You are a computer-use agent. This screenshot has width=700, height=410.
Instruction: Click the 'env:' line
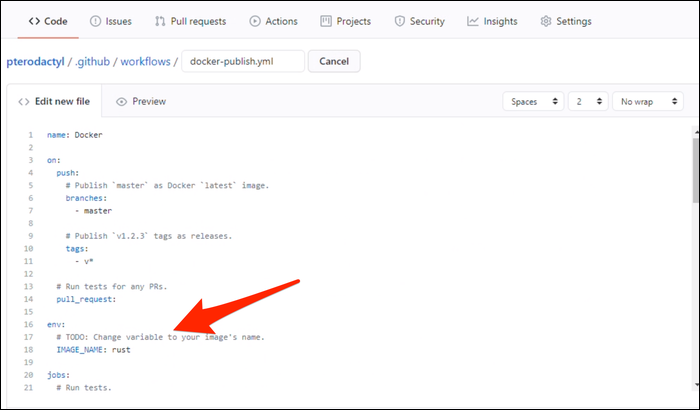[x=56, y=325]
